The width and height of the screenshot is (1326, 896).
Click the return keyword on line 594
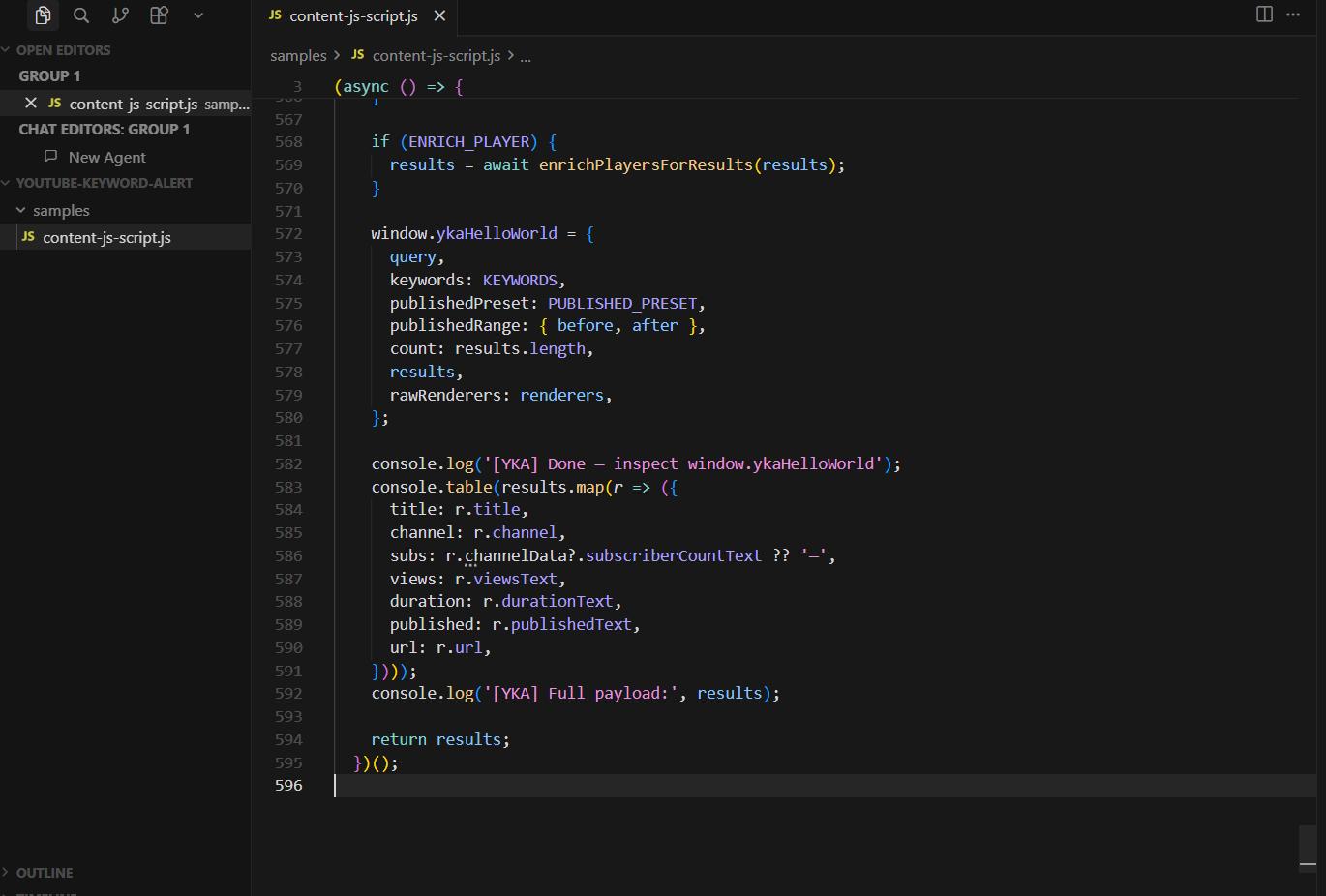[399, 739]
